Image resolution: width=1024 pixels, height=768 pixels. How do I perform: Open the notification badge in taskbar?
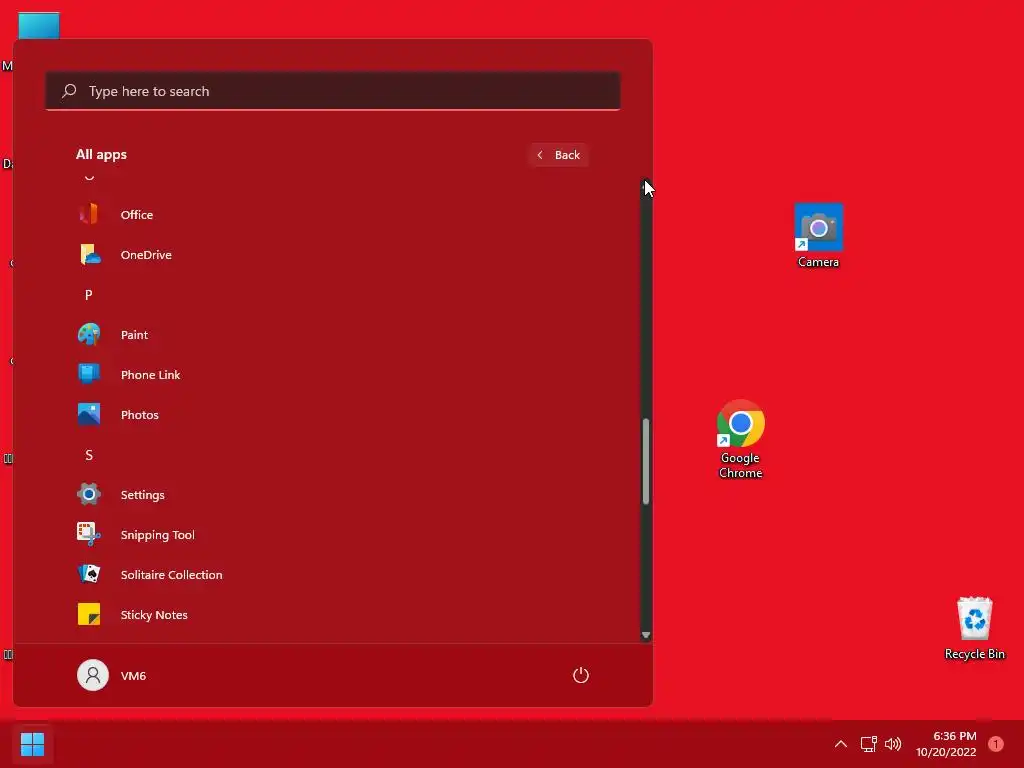(995, 744)
